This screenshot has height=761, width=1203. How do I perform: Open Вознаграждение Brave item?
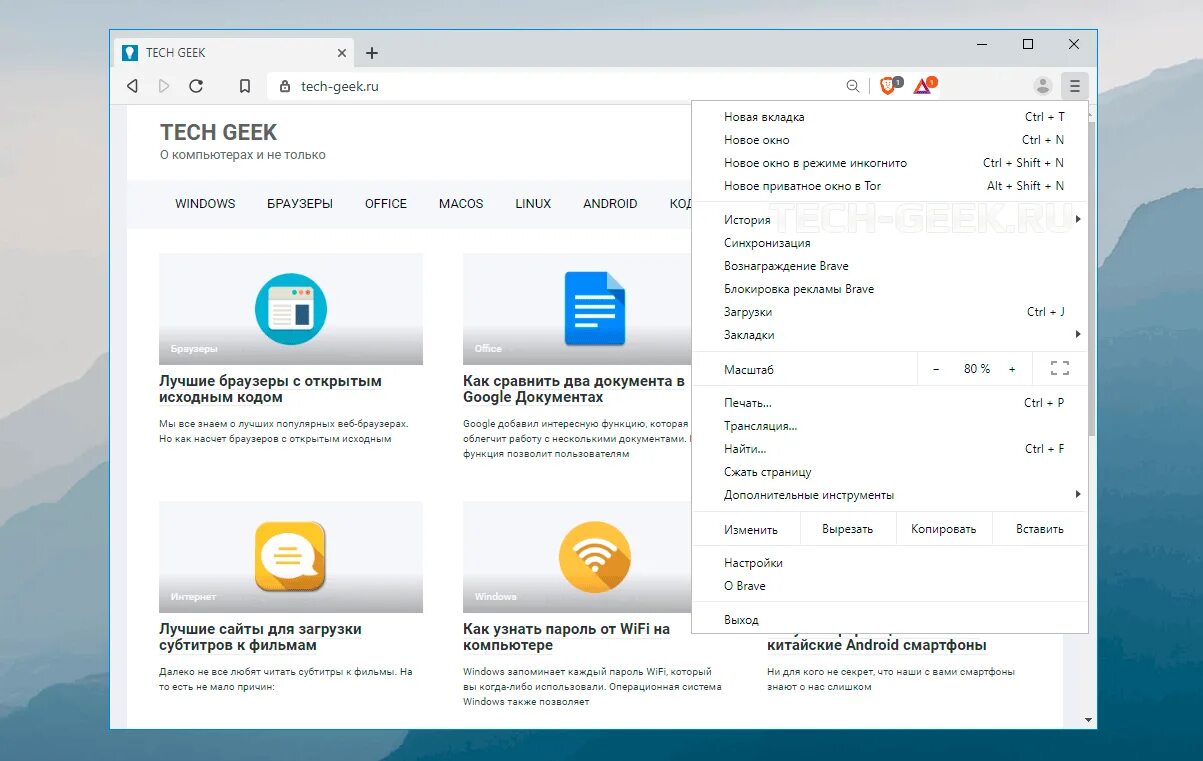point(889,266)
